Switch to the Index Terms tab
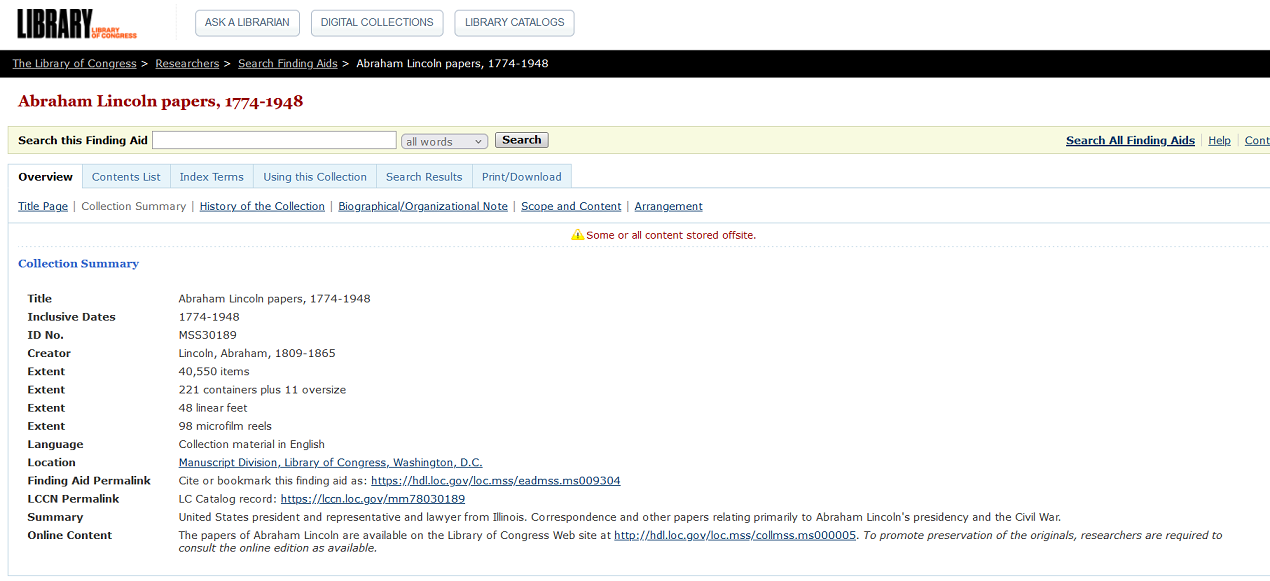Viewport: 1270px width, 581px height. click(x=212, y=177)
